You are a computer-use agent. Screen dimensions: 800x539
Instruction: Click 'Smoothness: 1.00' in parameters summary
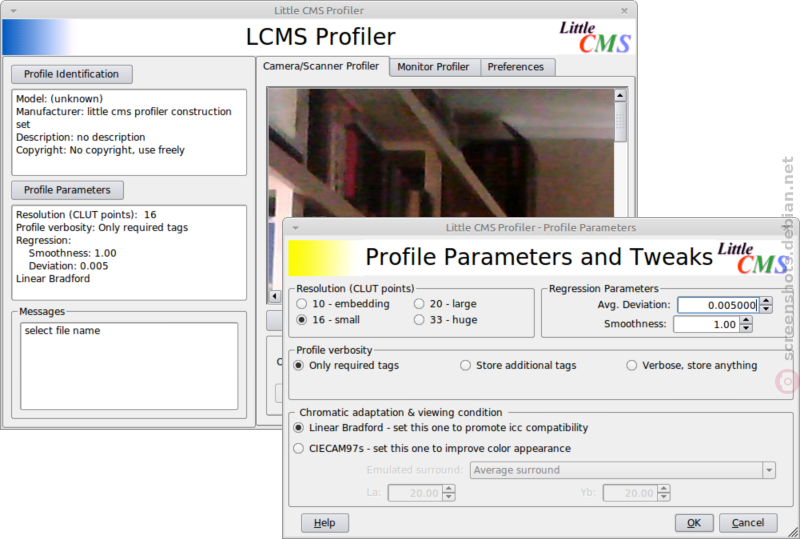coord(72,253)
